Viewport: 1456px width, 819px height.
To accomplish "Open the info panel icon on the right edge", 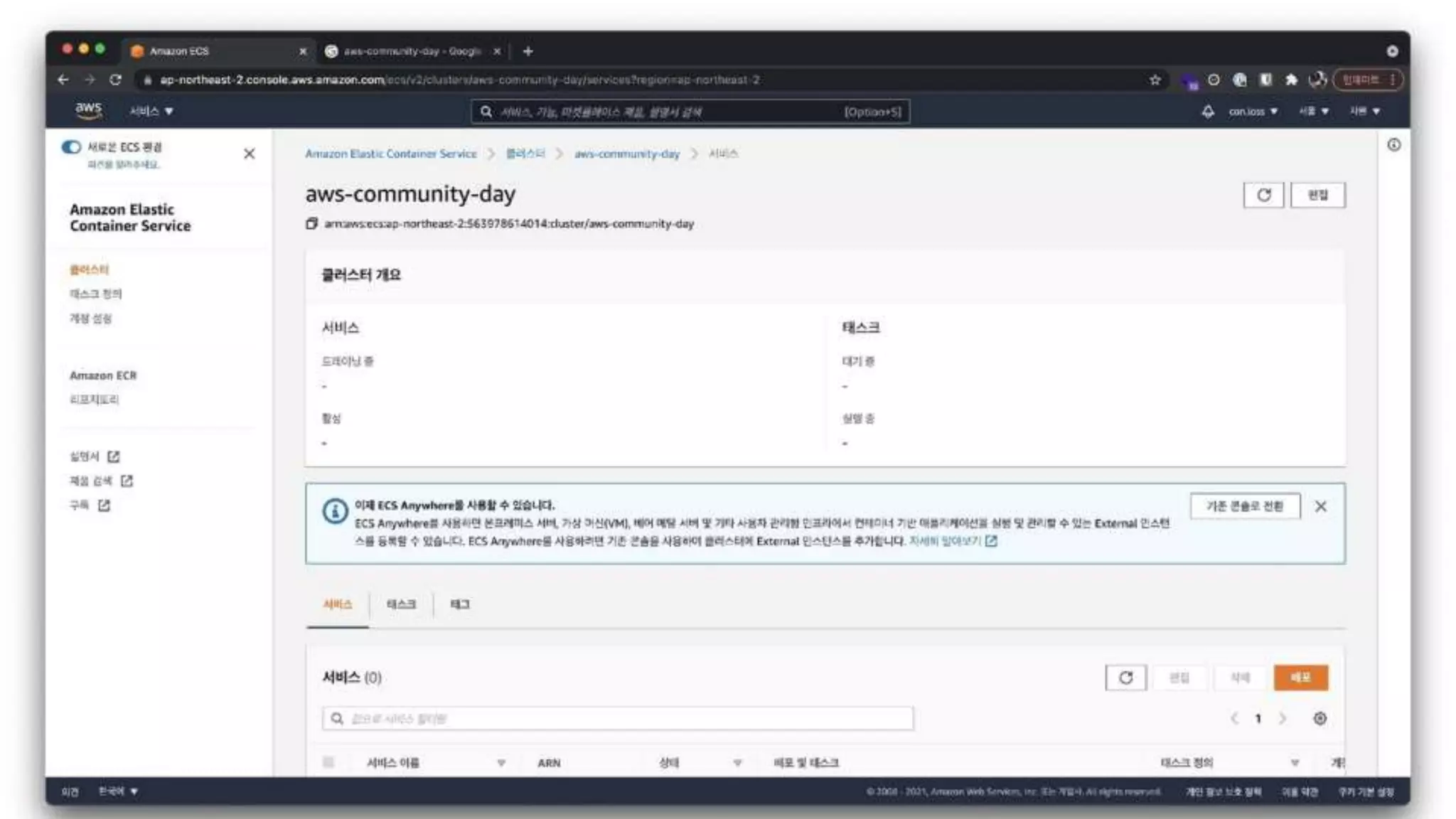I will coord(1393,145).
